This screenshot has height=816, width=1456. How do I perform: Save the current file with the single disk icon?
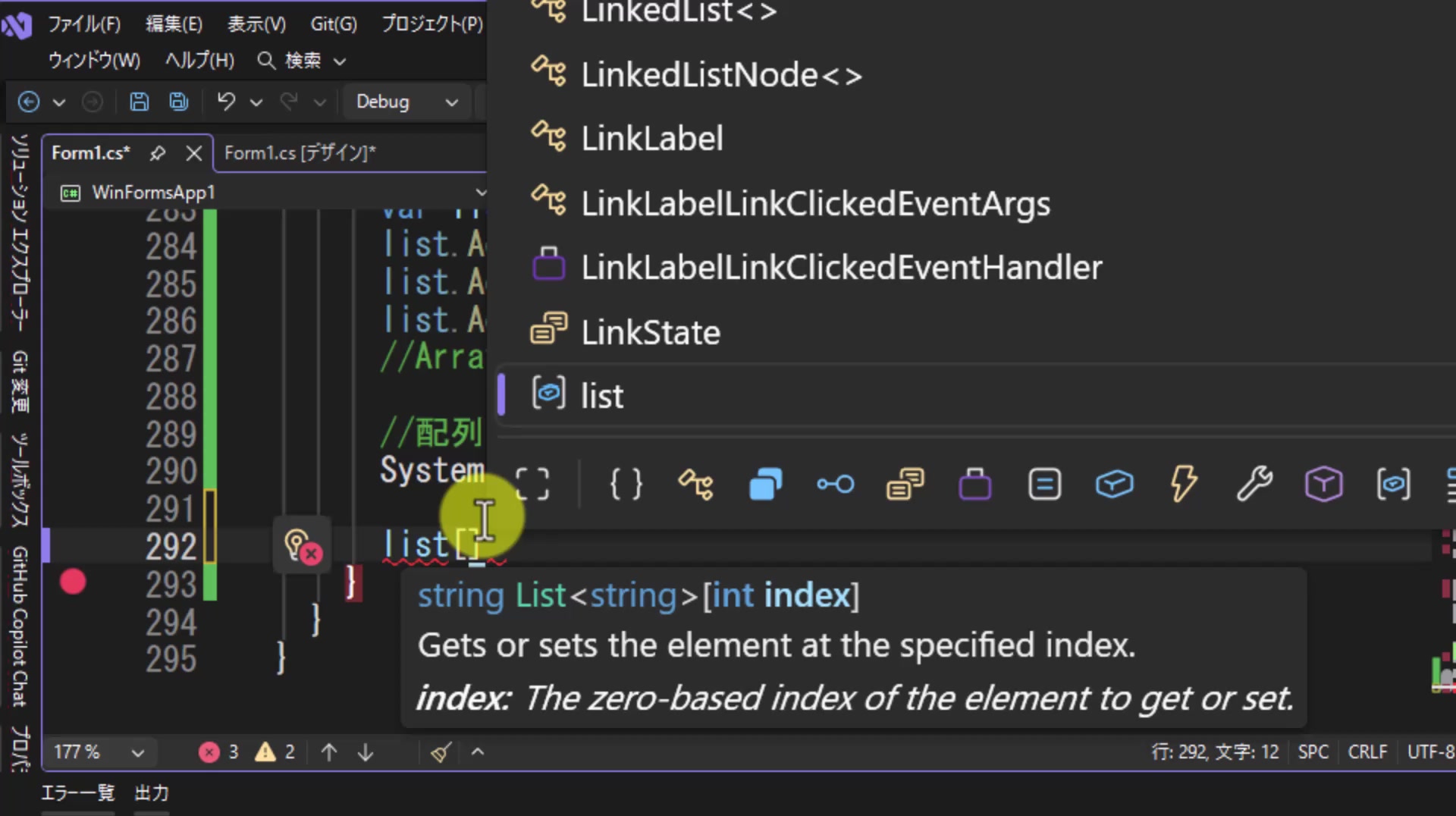(139, 102)
